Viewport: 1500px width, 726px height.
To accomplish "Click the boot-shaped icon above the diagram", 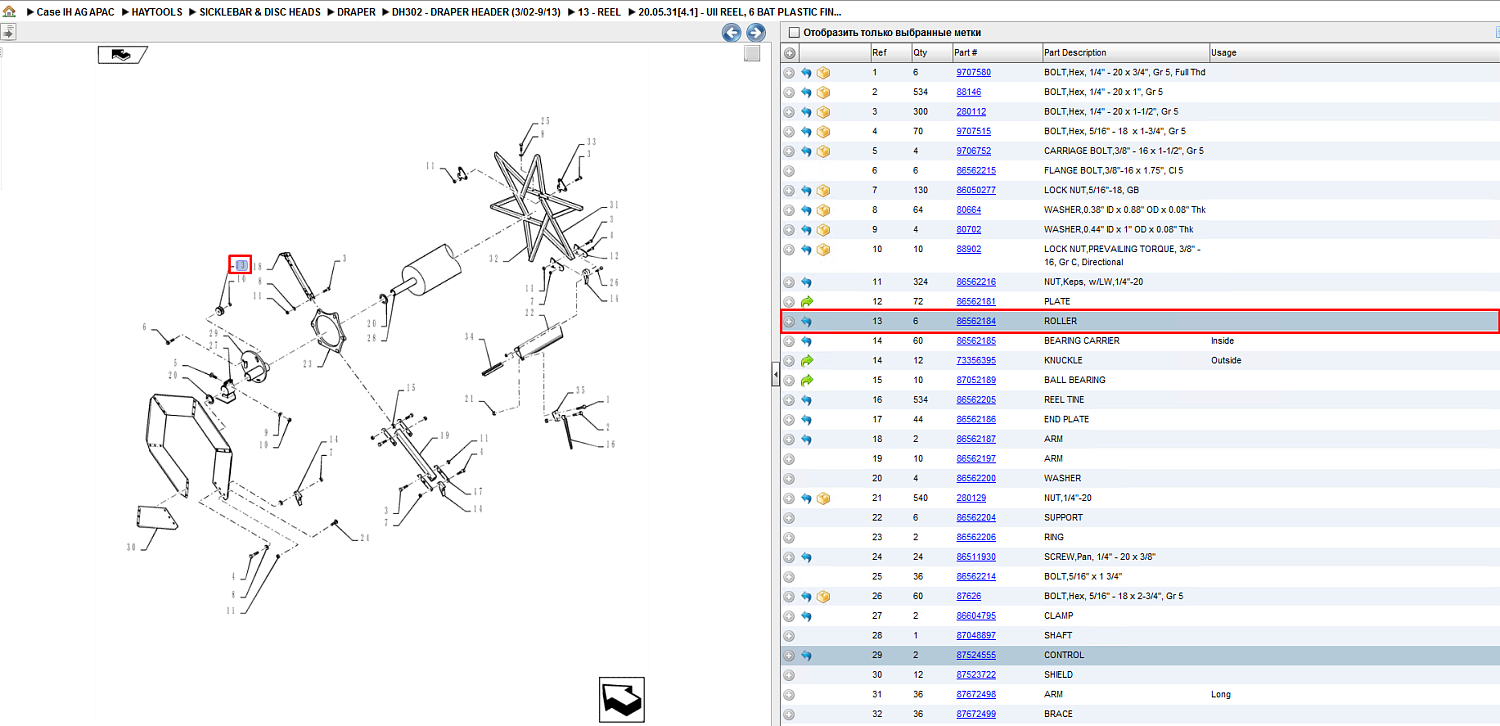I will point(122,55).
